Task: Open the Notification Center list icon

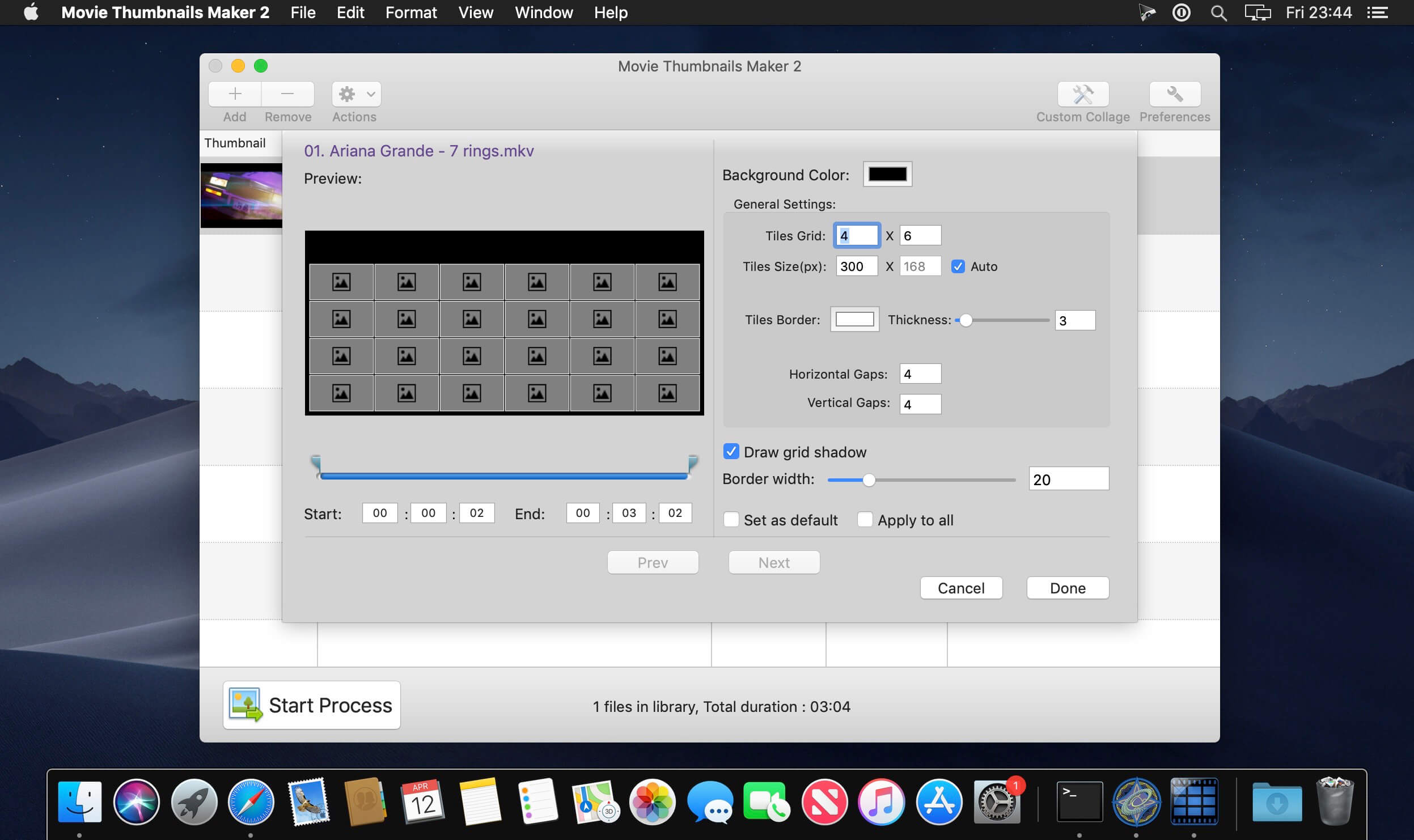Action: pyautogui.click(x=1378, y=12)
